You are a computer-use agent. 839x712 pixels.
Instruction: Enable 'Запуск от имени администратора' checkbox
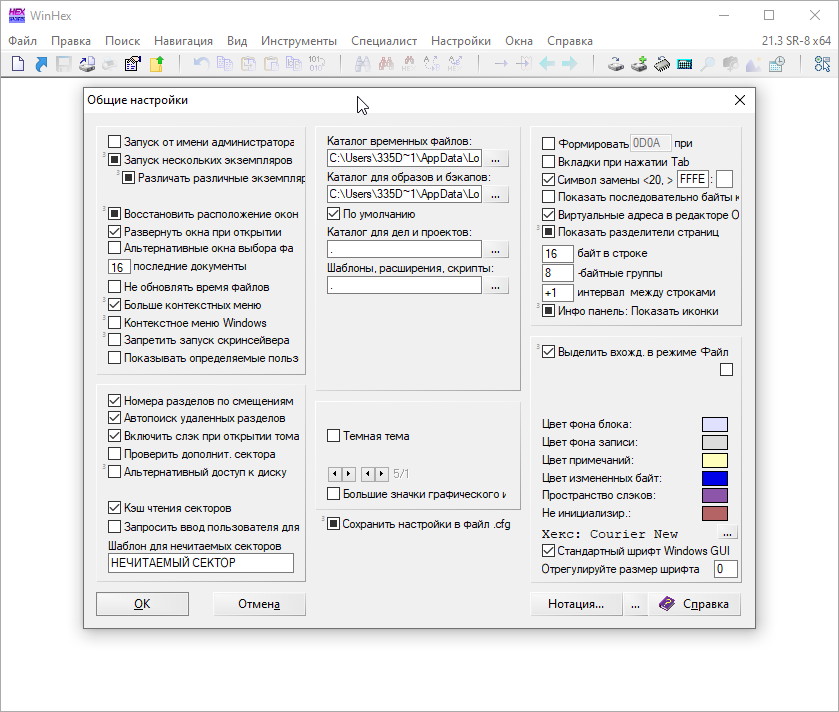(114, 142)
